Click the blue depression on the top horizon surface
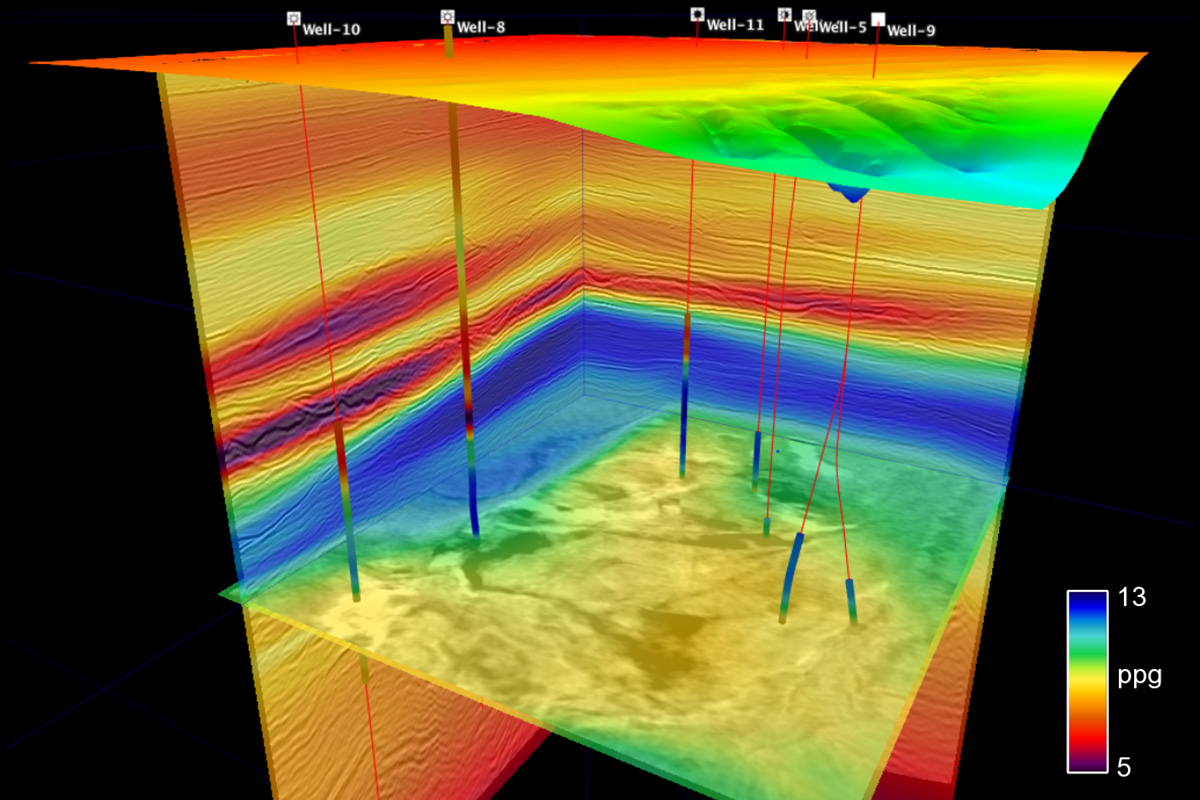Viewport: 1200px width, 800px height. (x=851, y=192)
